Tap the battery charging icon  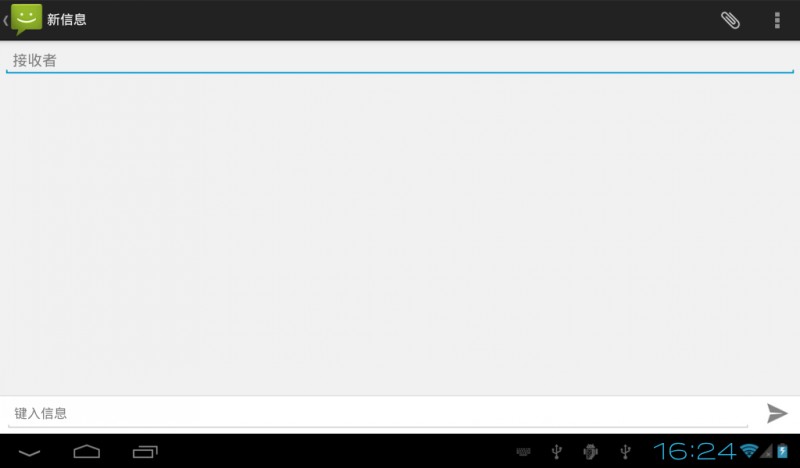pos(783,451)
